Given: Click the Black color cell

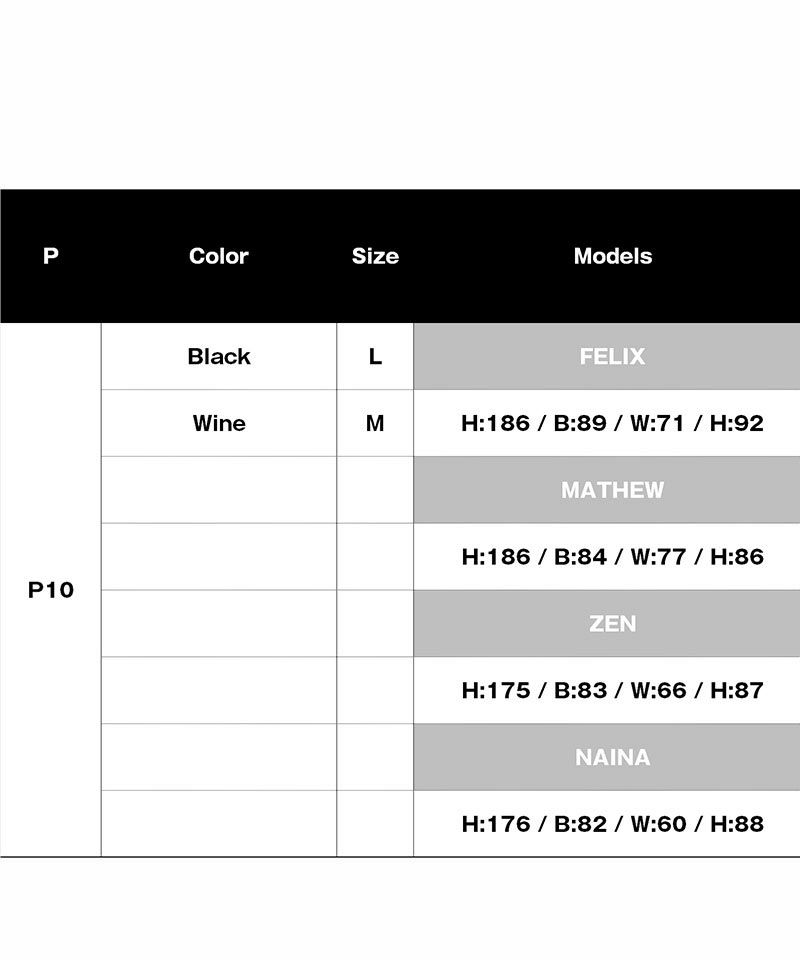Looking at the screenshot, I should pyautogui.click(x=218, y=357).
